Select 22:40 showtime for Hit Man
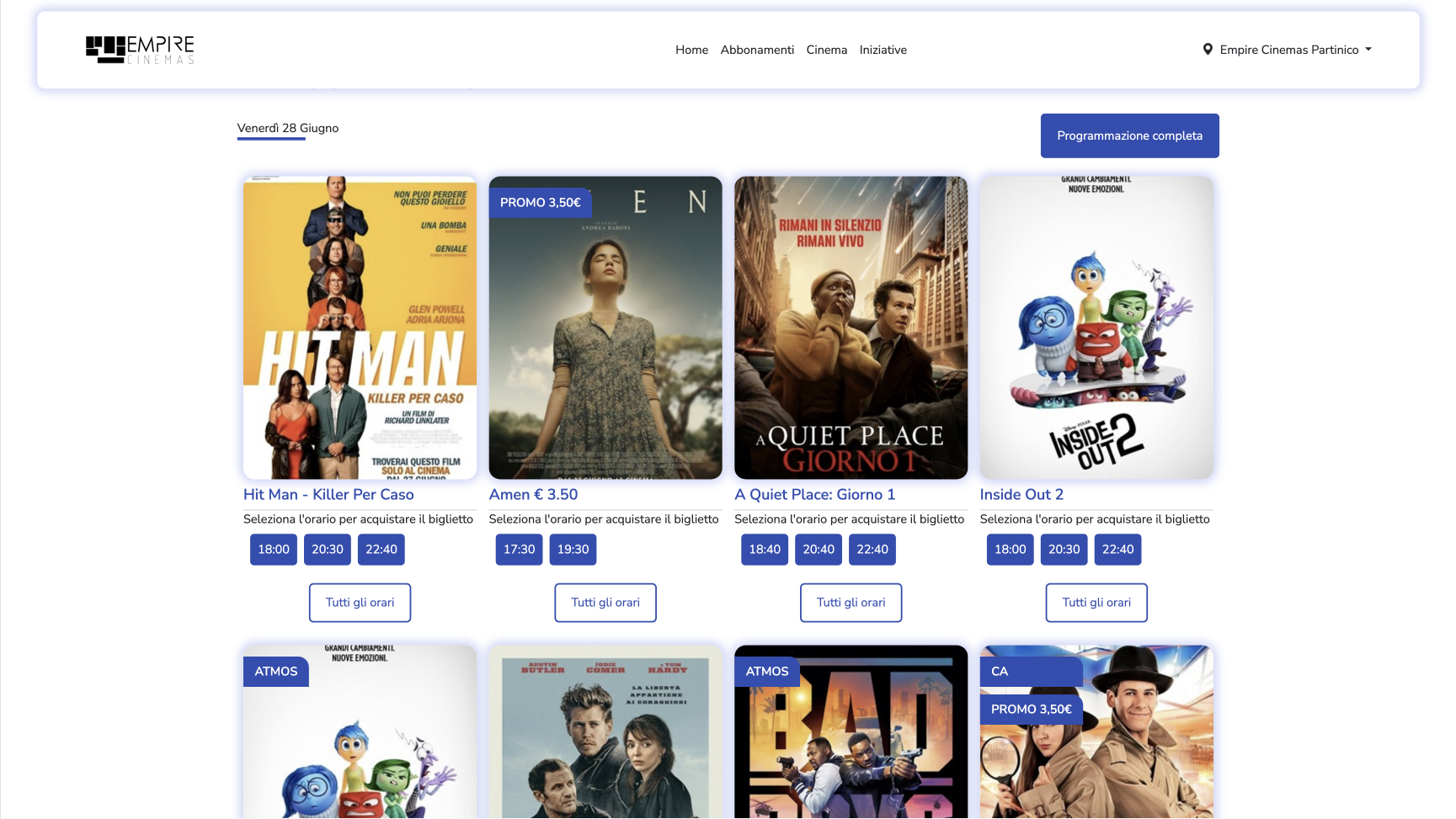Viewport: 1456px width, 819px height. 381,550
